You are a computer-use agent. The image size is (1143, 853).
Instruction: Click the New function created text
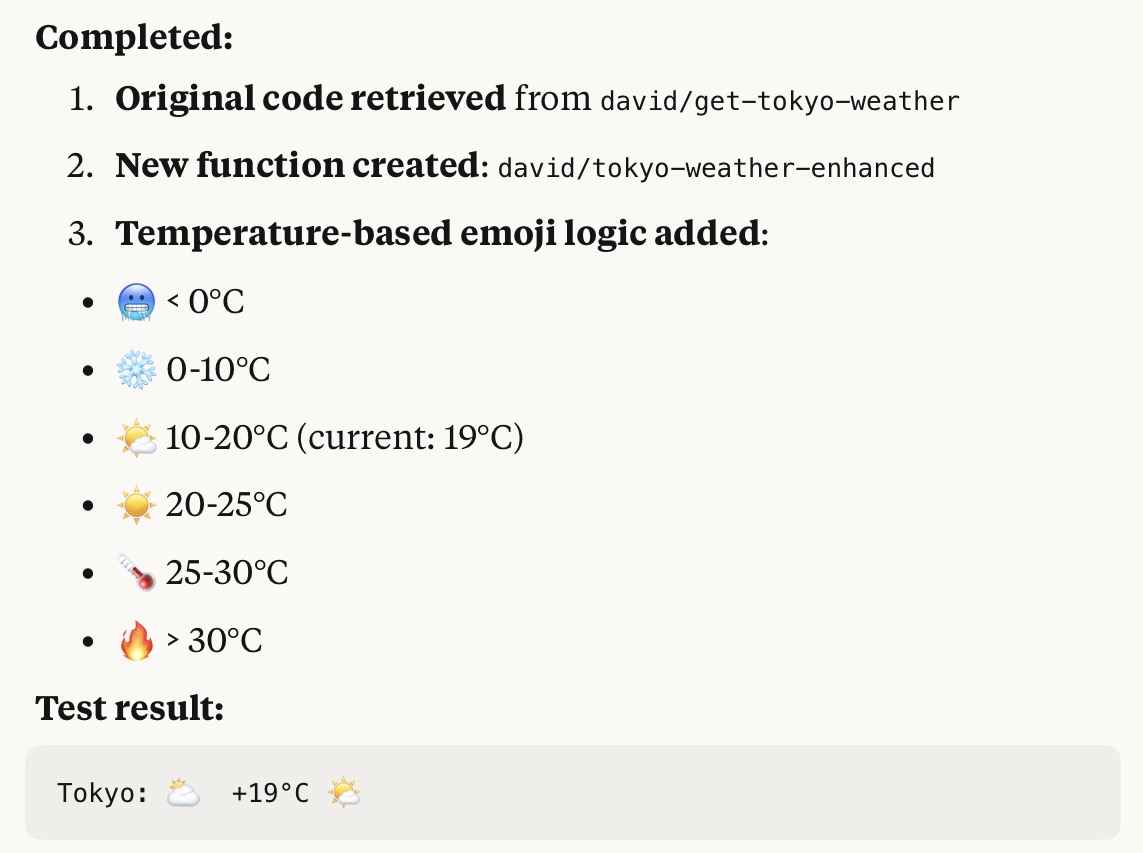[x=297, y=166]
